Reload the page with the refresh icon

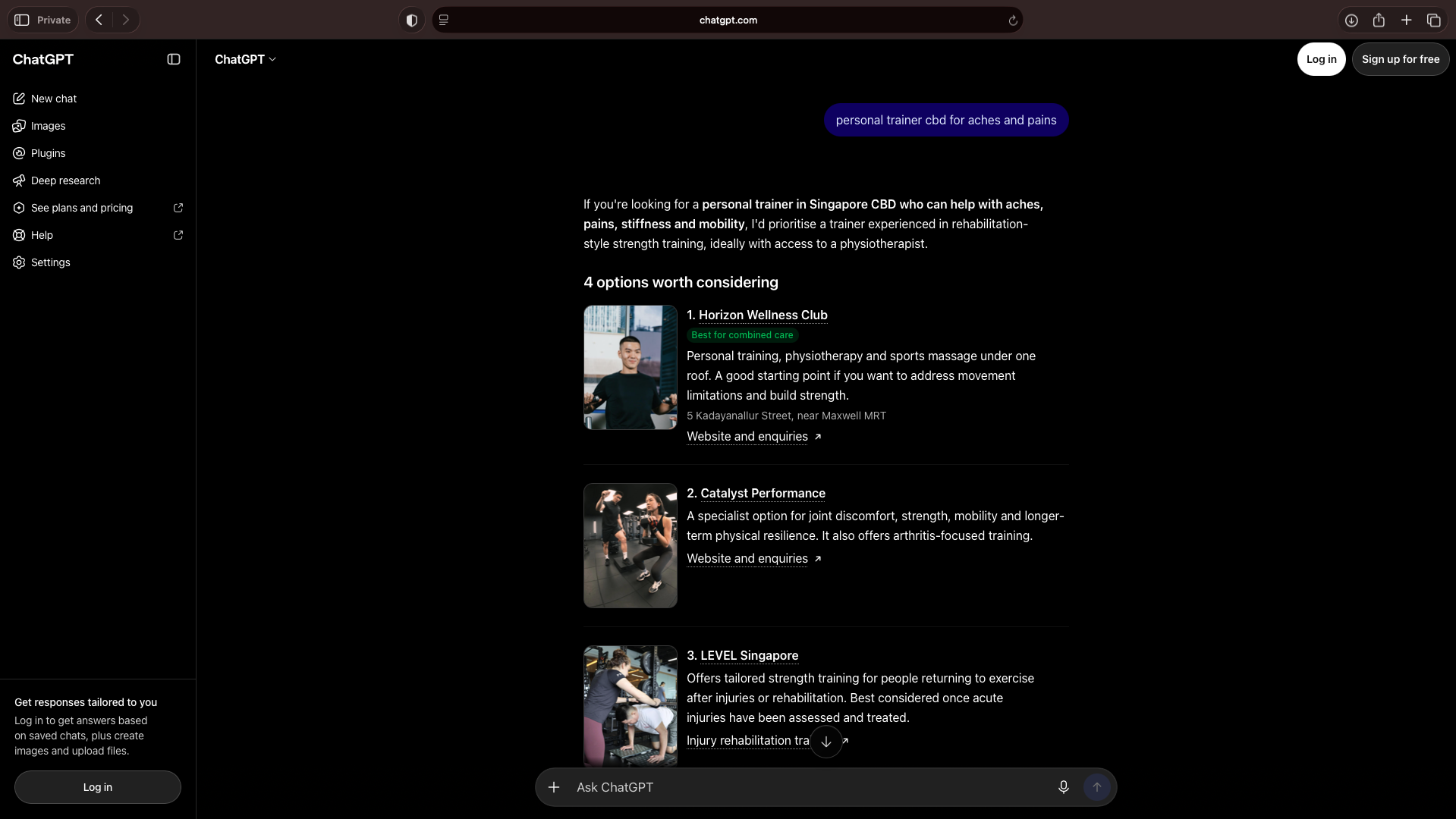(1013, 20)
